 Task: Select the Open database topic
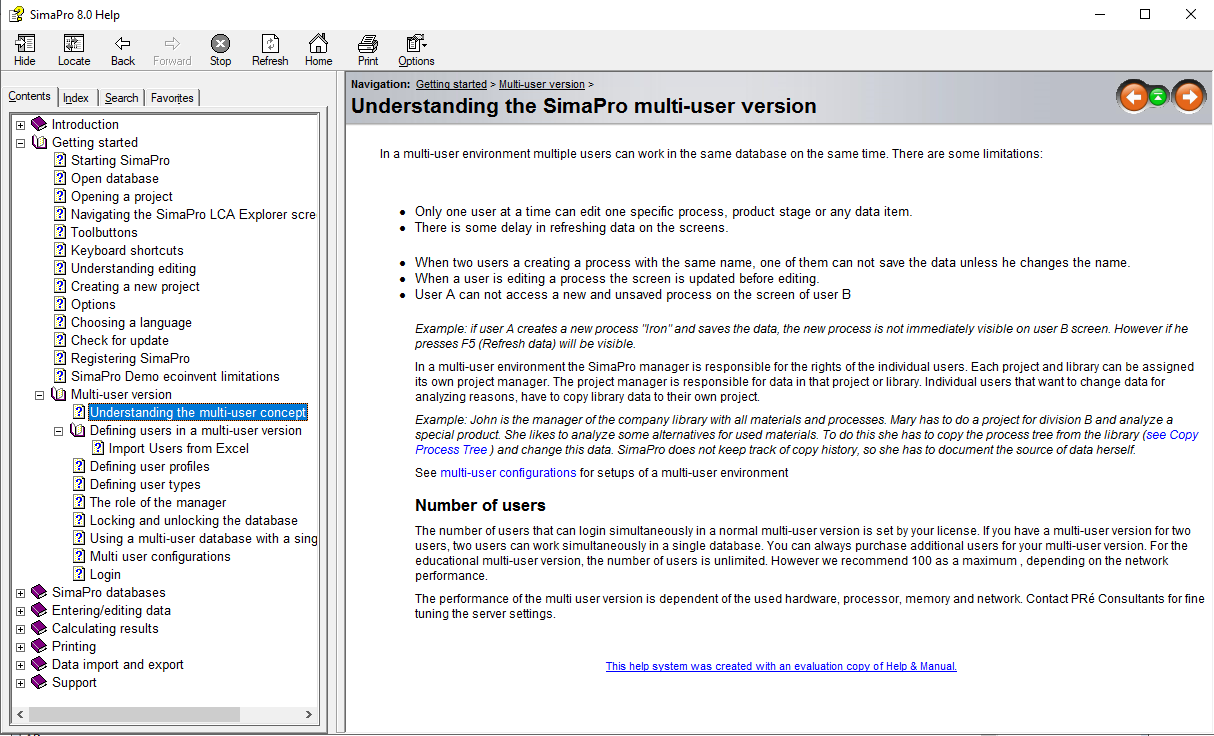coord(115,179)
